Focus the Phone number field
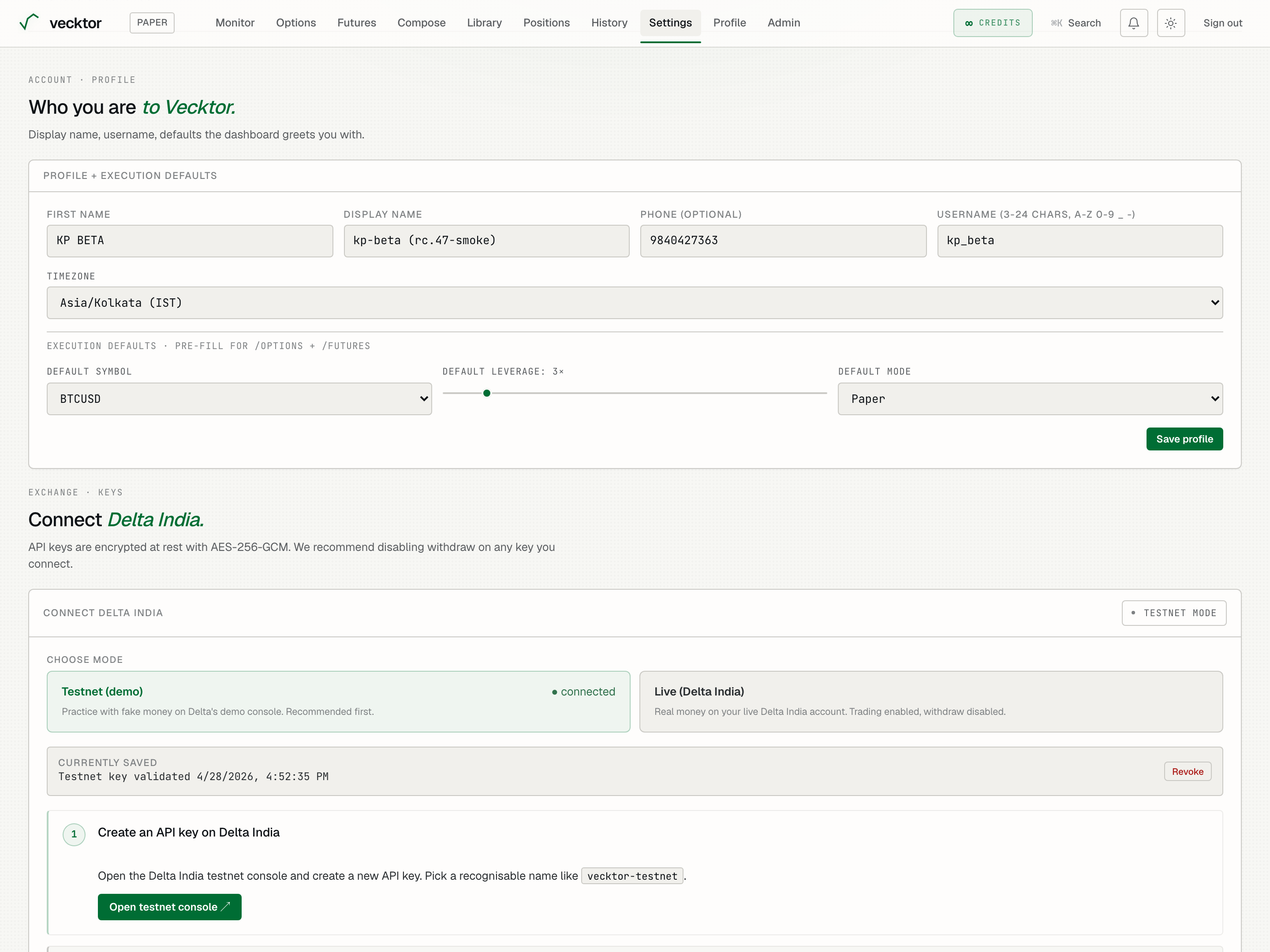The width and height of the screenshot is (1270, 952). click(x=783, y=241)
